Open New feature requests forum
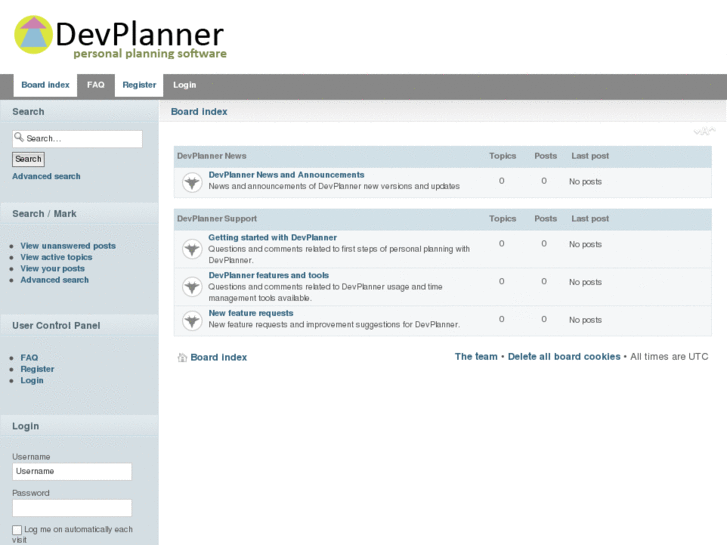 251,313
